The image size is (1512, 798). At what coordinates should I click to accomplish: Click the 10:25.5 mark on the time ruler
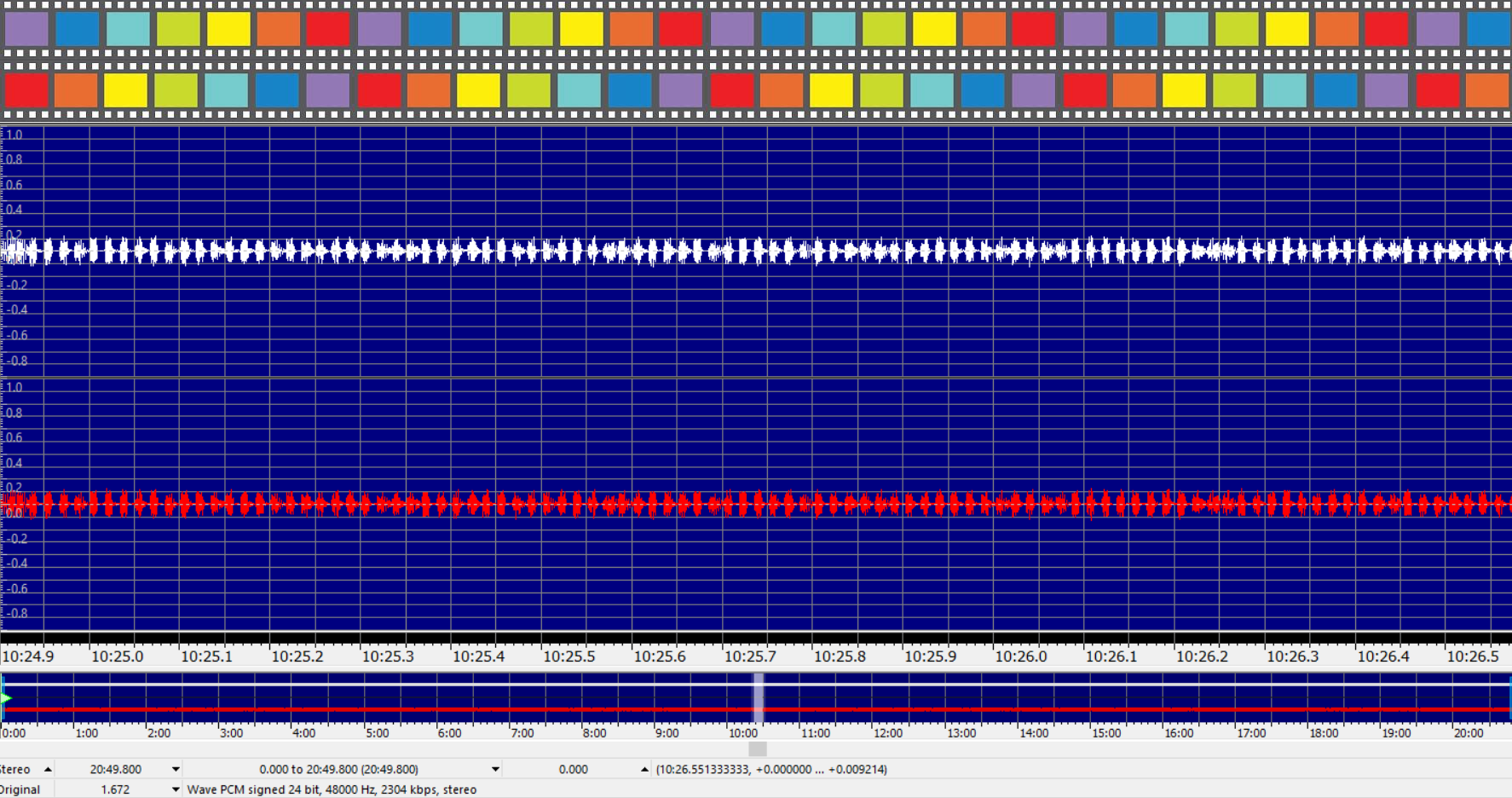coord(568,656)
